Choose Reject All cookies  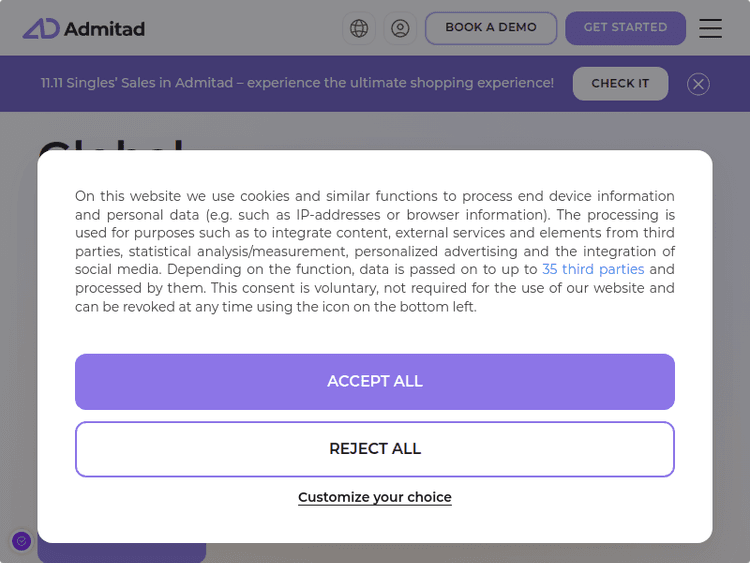pos(375,449)
